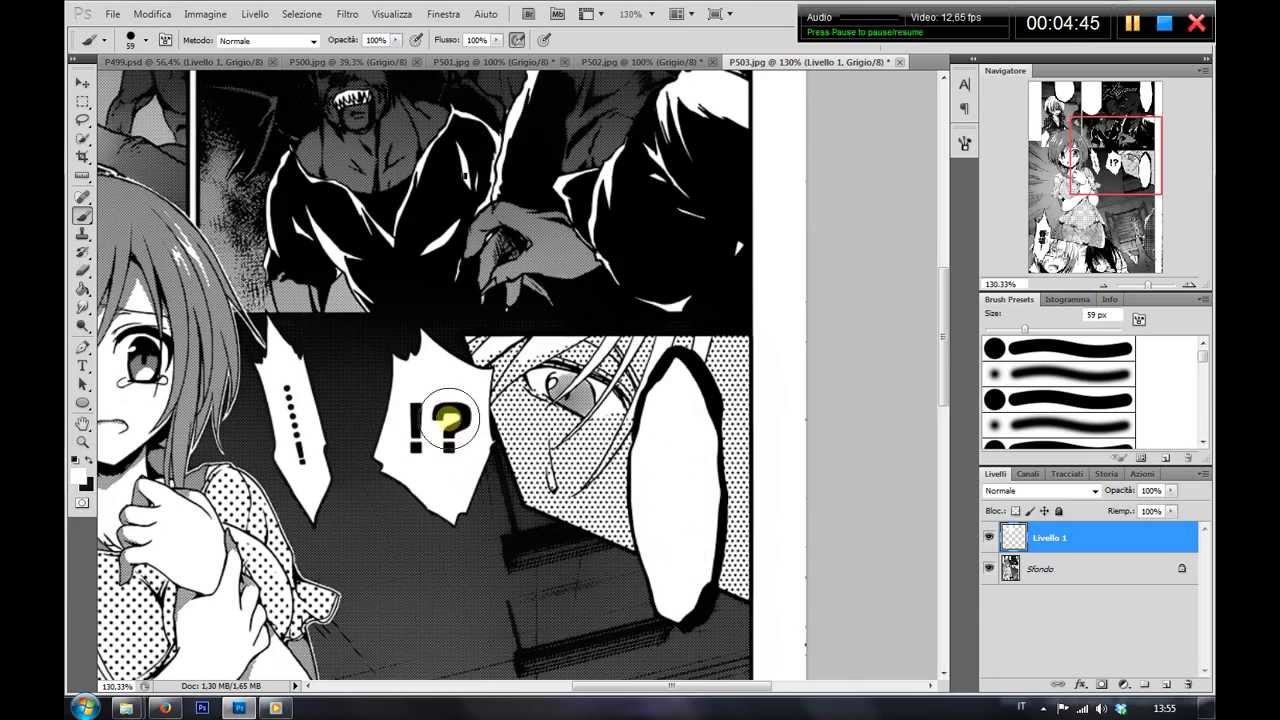Toggle lock all

[x=1059, y=511]
